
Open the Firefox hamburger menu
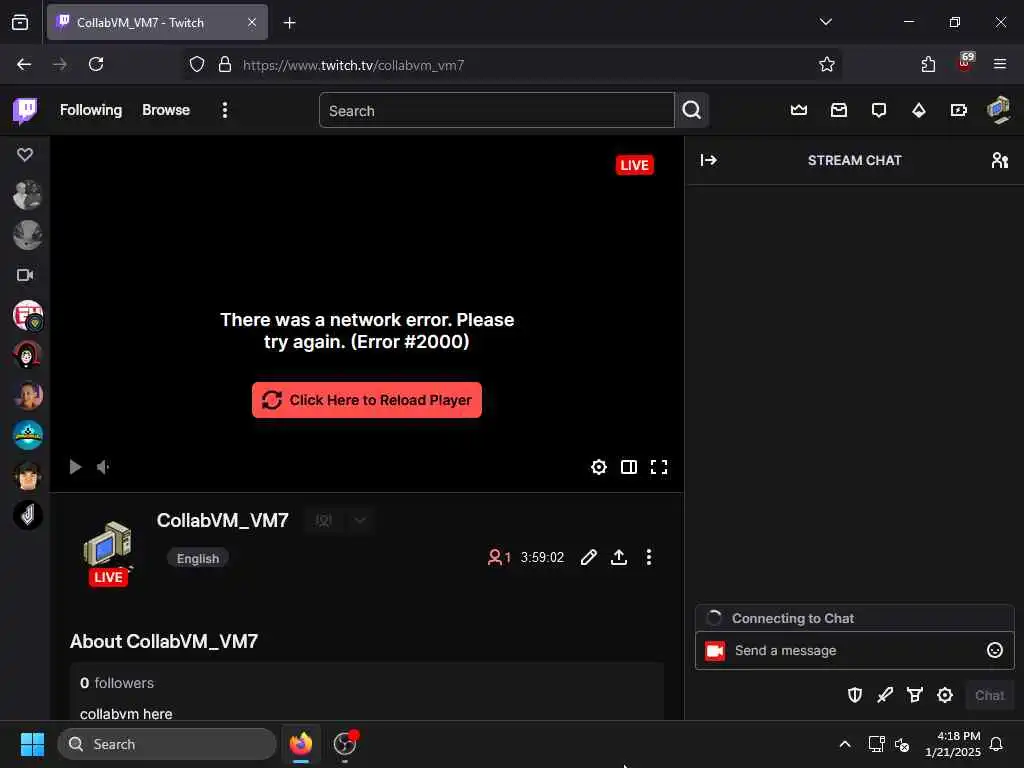pyautogui.click(x=1000, y=64)
